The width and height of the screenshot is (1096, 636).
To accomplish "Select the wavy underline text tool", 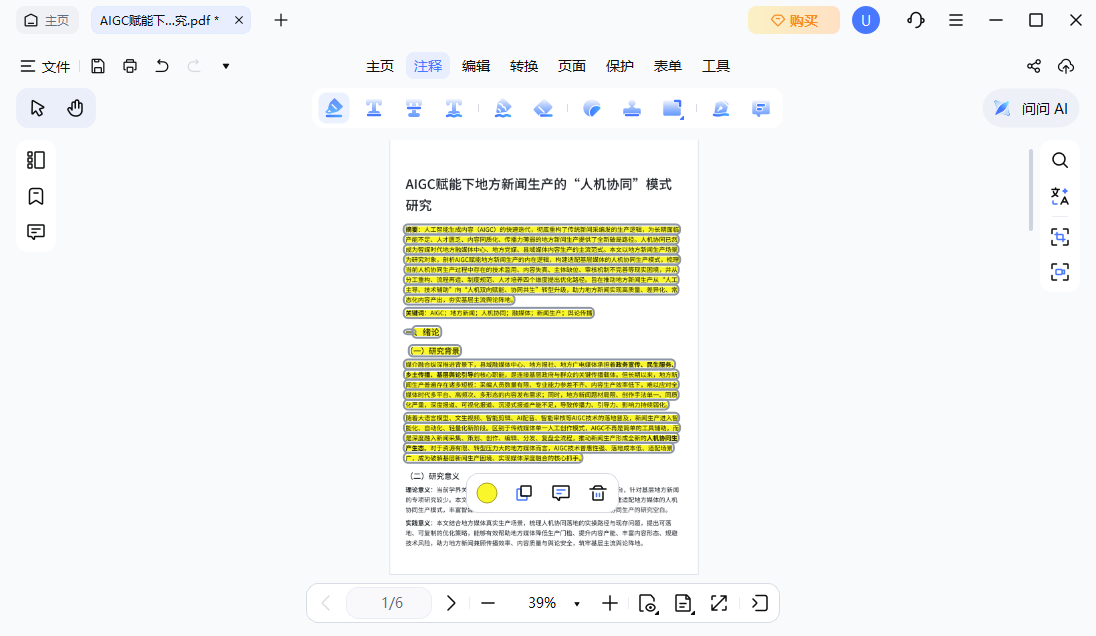I will (454, 108).
